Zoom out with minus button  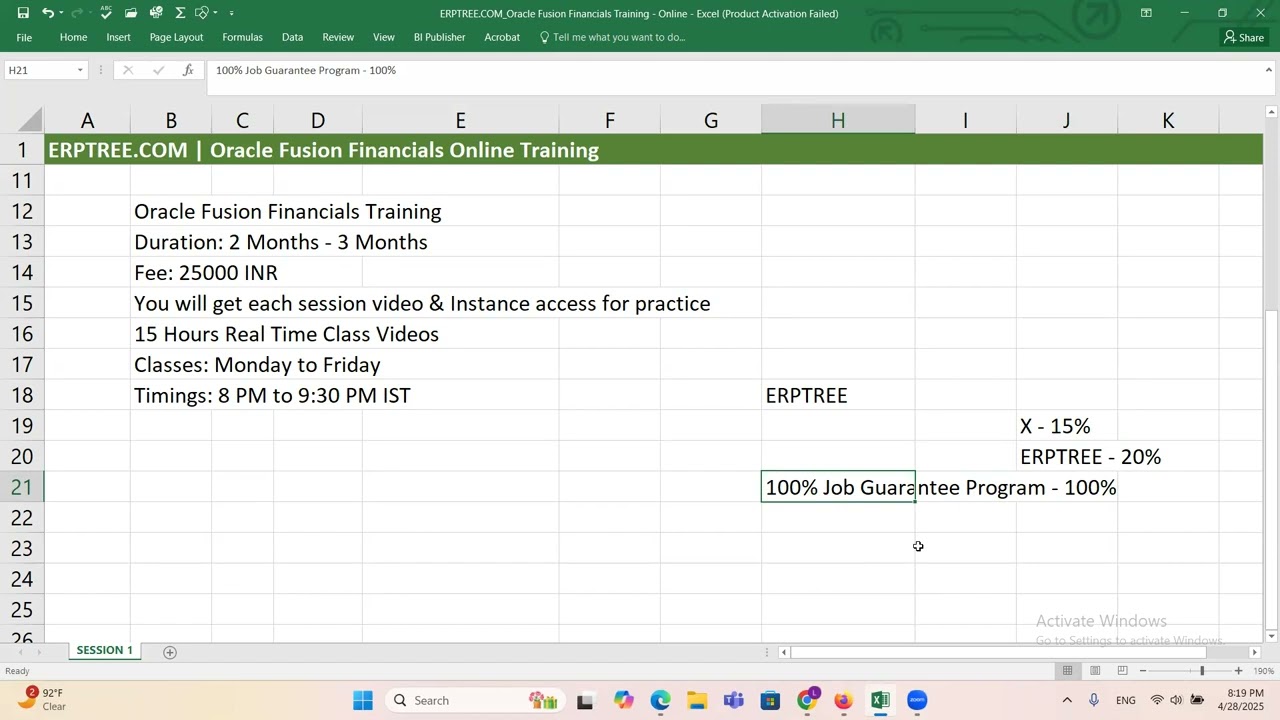pyautogui.click(x=1143, y=671)
